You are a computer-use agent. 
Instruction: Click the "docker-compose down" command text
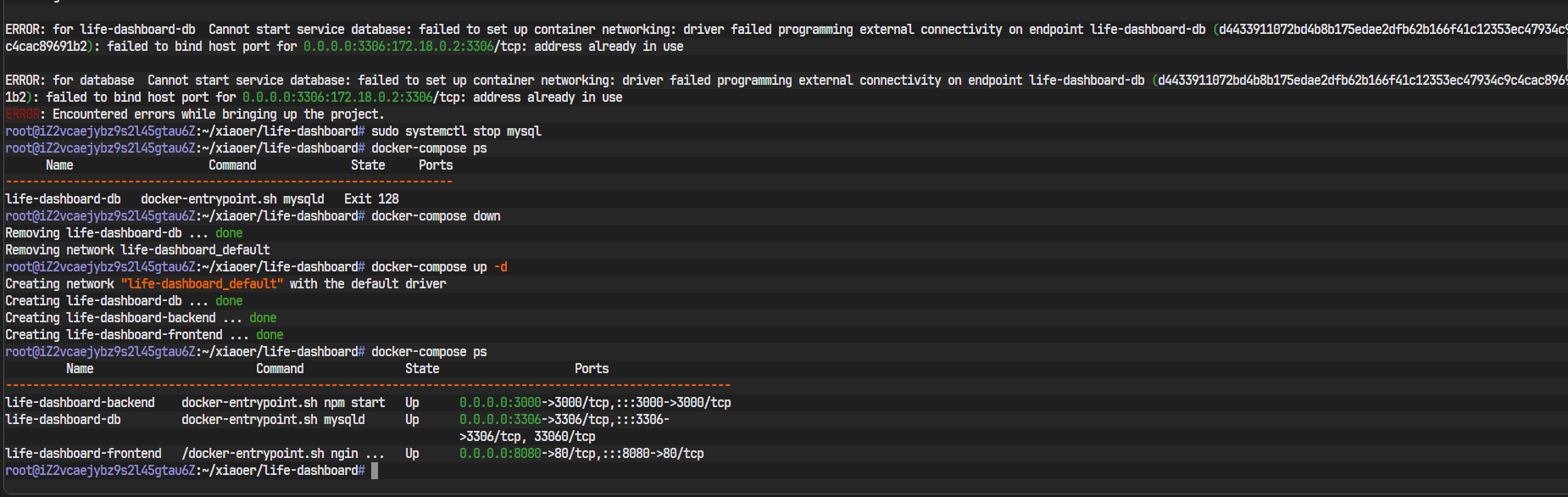click(x=436, y=216)
